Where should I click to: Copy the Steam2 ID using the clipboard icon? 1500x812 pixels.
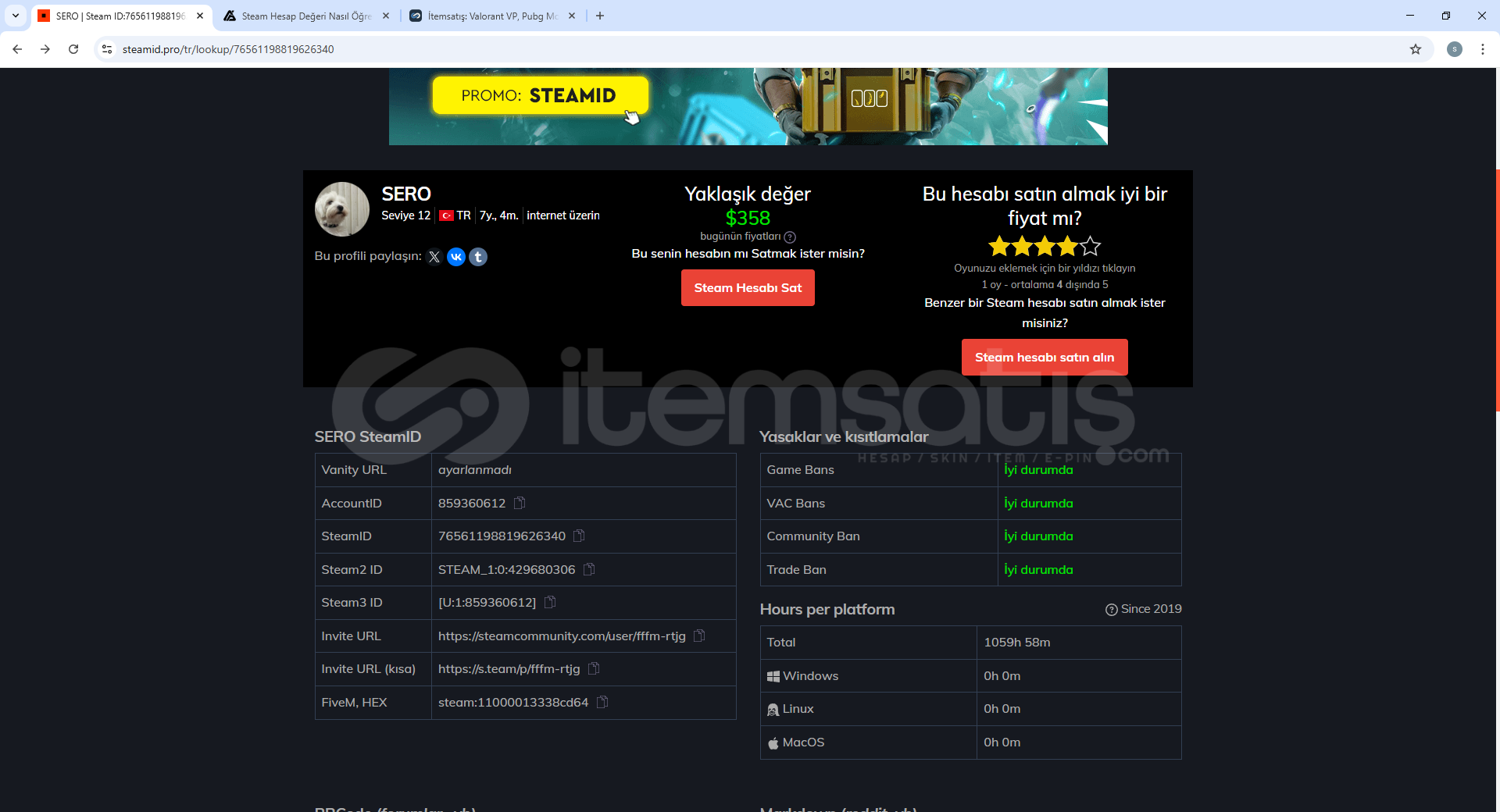(x=589, y=569)
